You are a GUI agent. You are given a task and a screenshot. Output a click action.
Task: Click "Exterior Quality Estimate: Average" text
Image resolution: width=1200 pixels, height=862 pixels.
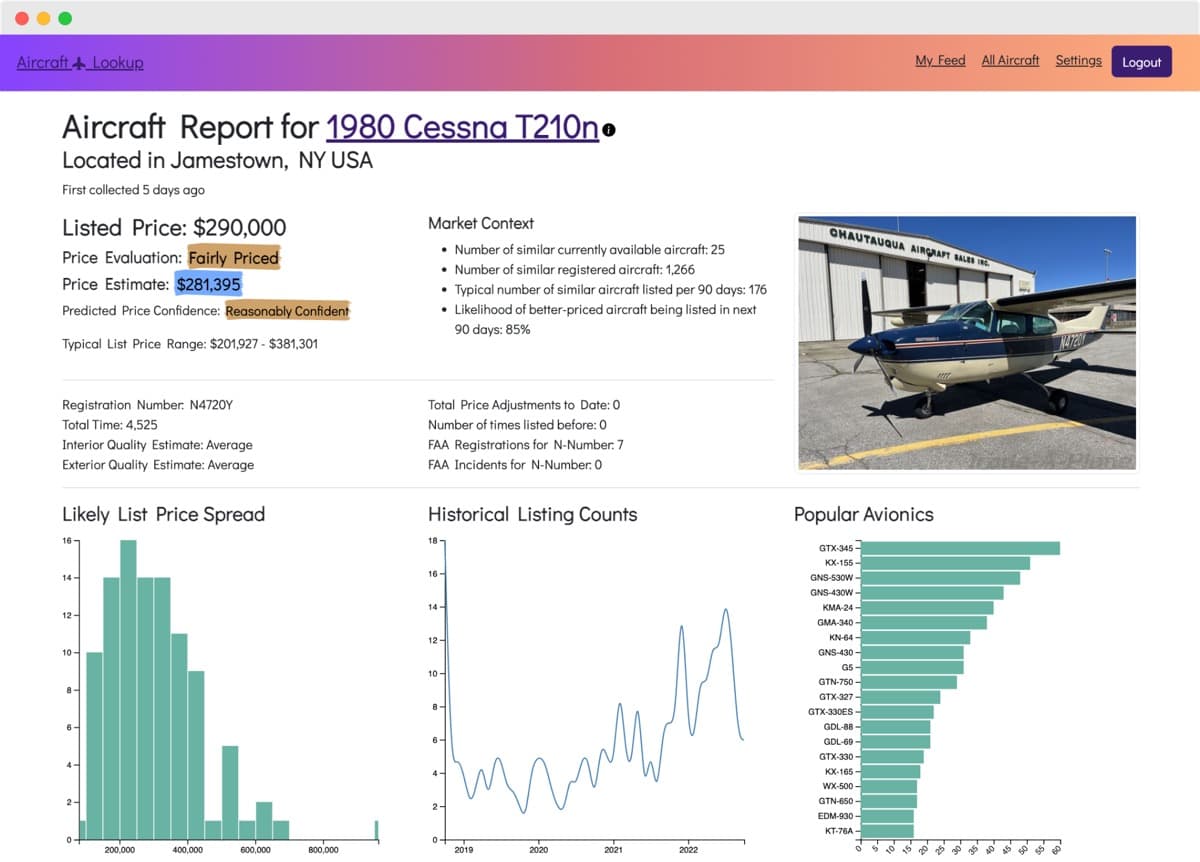click(158, 465)
